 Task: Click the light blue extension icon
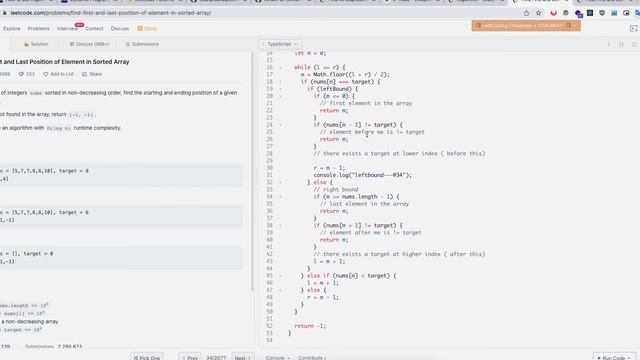(x=614, y=13)
